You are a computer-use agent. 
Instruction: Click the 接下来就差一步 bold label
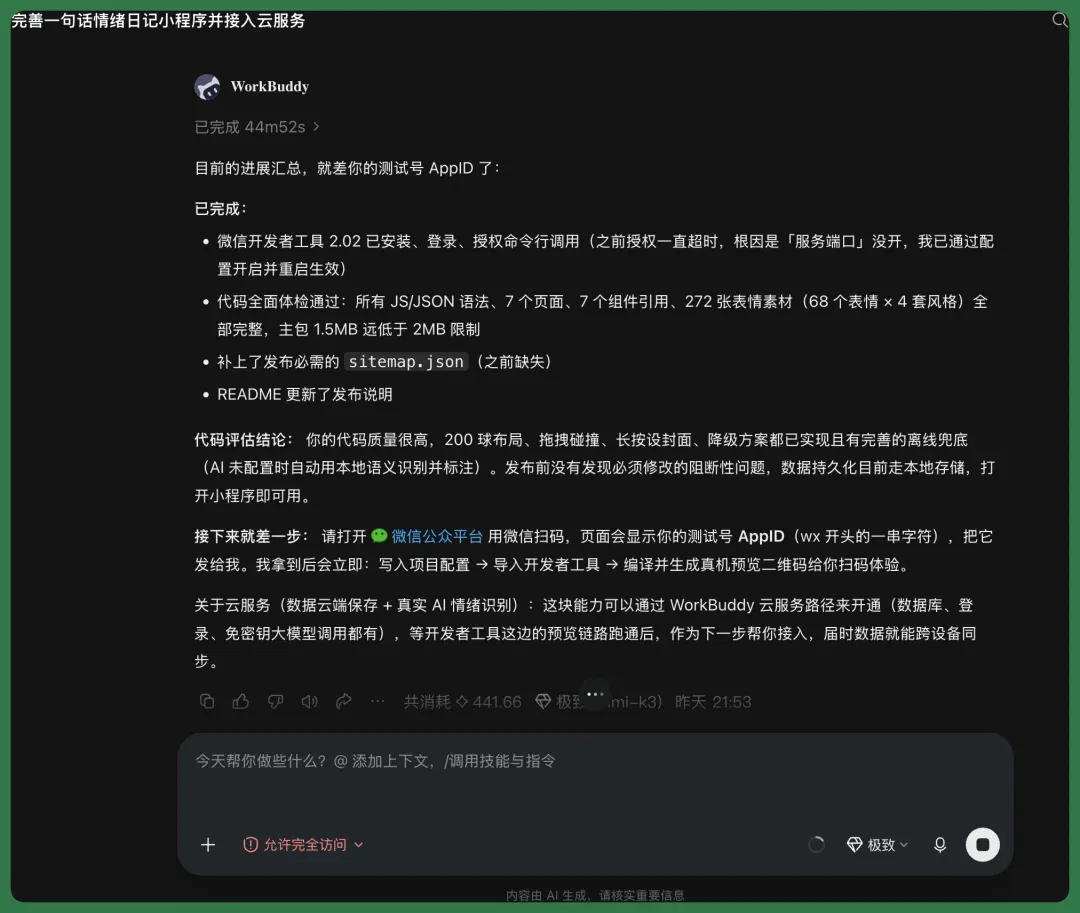tap(251, 536)
